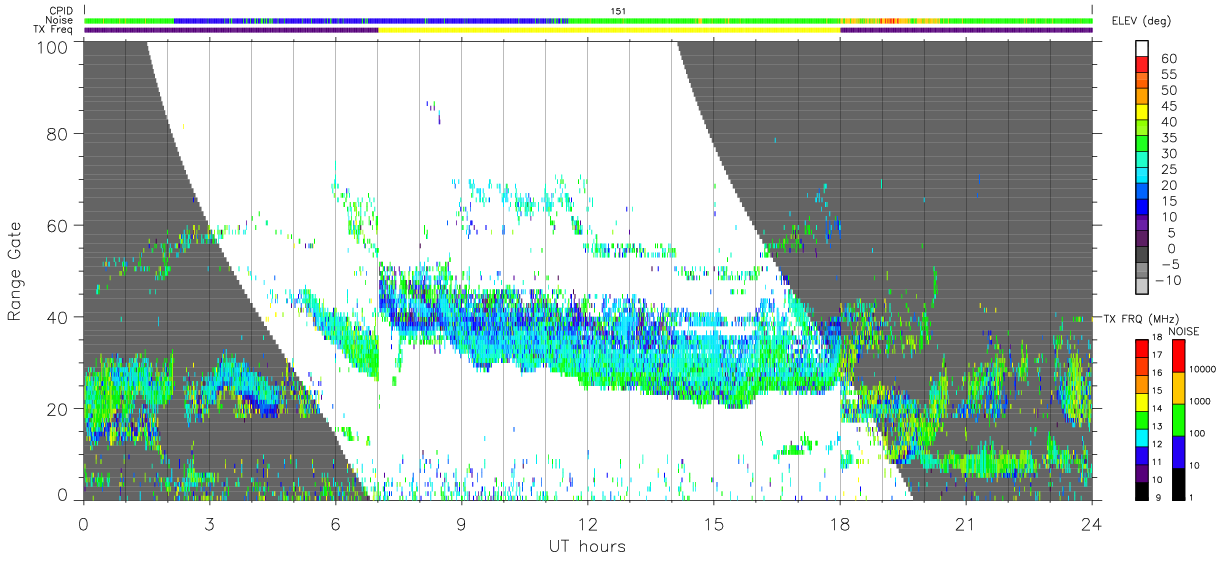Click the 'Range Gate' y-axis title
The width and height of the screenshot is (1228, 567).
pos(15,271)
